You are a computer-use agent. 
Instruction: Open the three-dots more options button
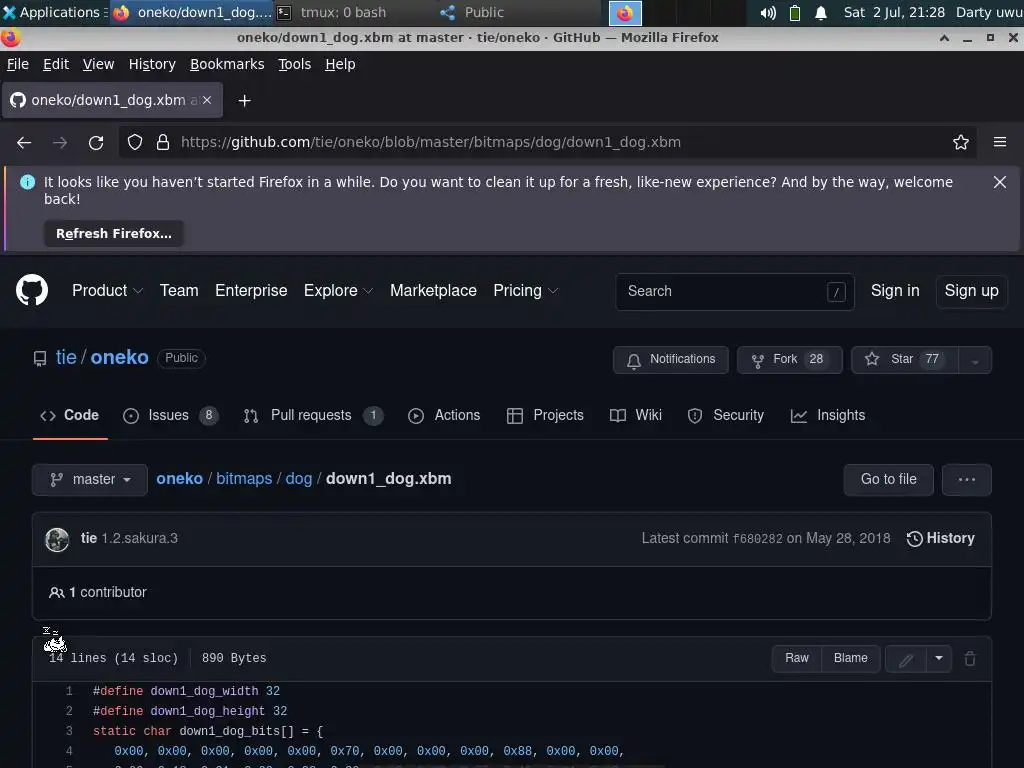click(x=967, y=480)
